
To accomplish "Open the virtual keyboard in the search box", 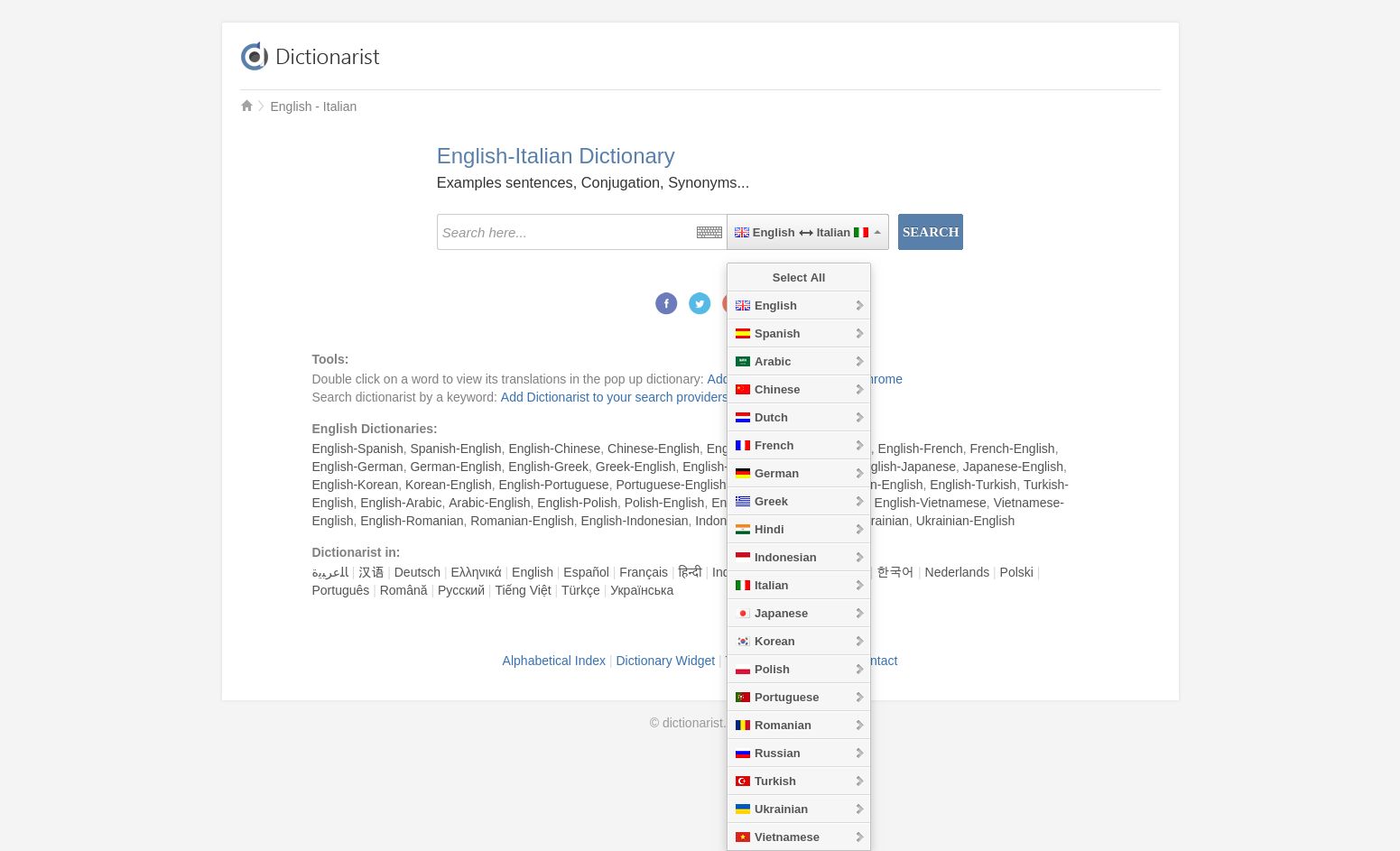I will click(709, 232).
